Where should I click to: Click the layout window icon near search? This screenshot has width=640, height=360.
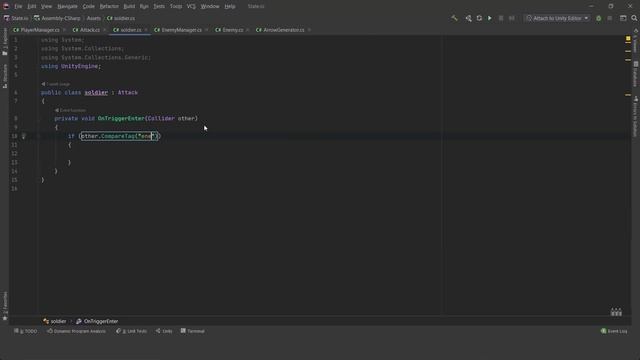623,18
